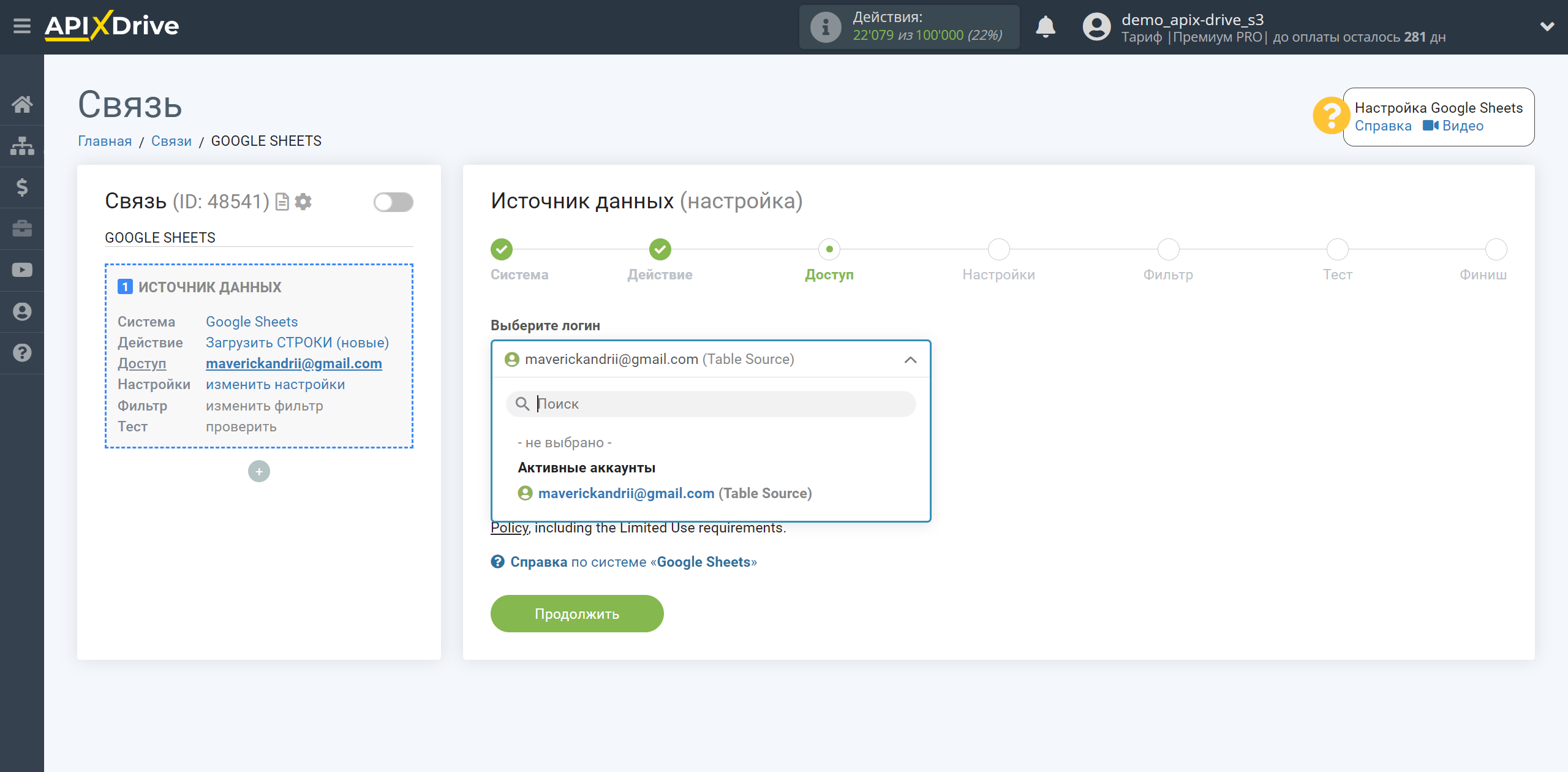Image resolution: width=1568 pixels, height=772 pixels.
Task: Click изменить фильтр link
Action: (265, 406)
